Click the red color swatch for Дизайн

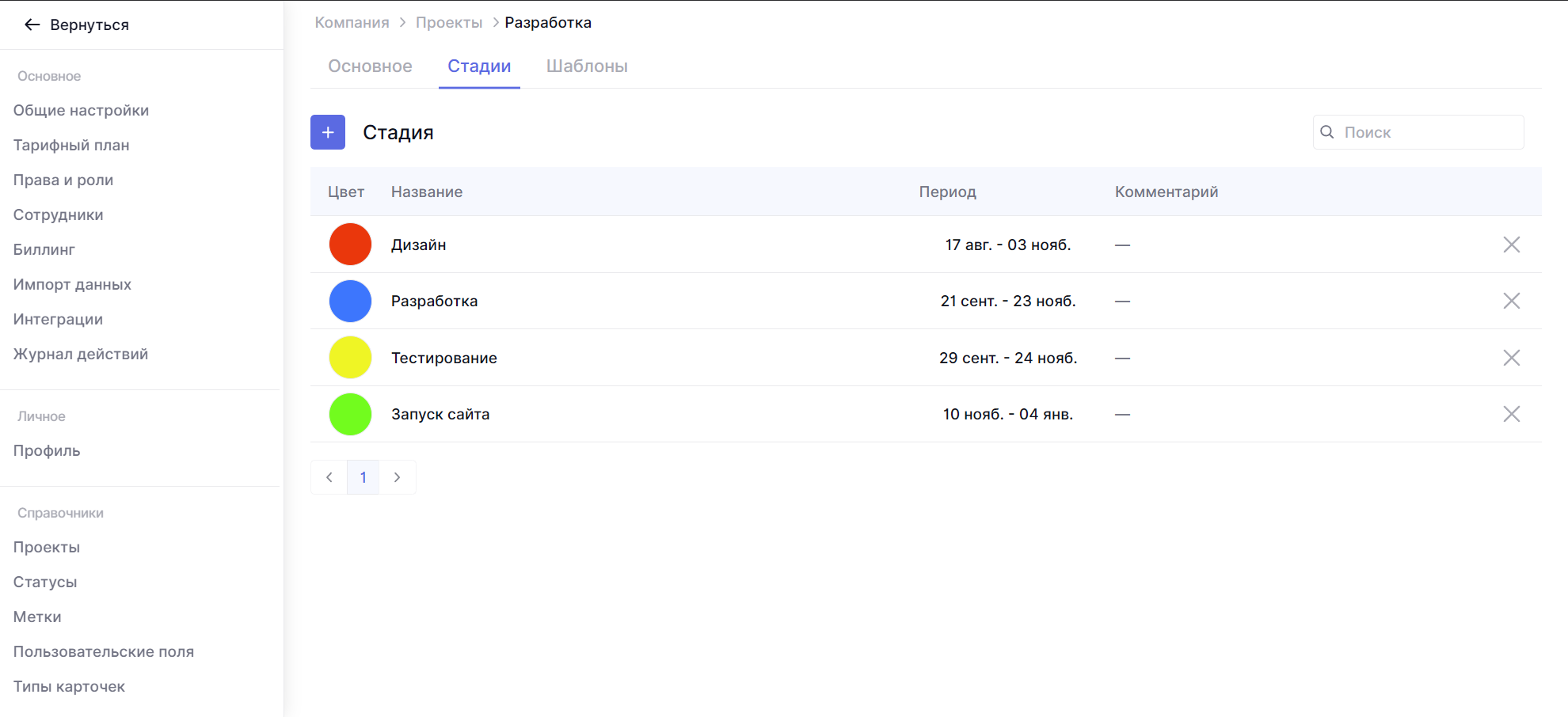coord(350,245)
